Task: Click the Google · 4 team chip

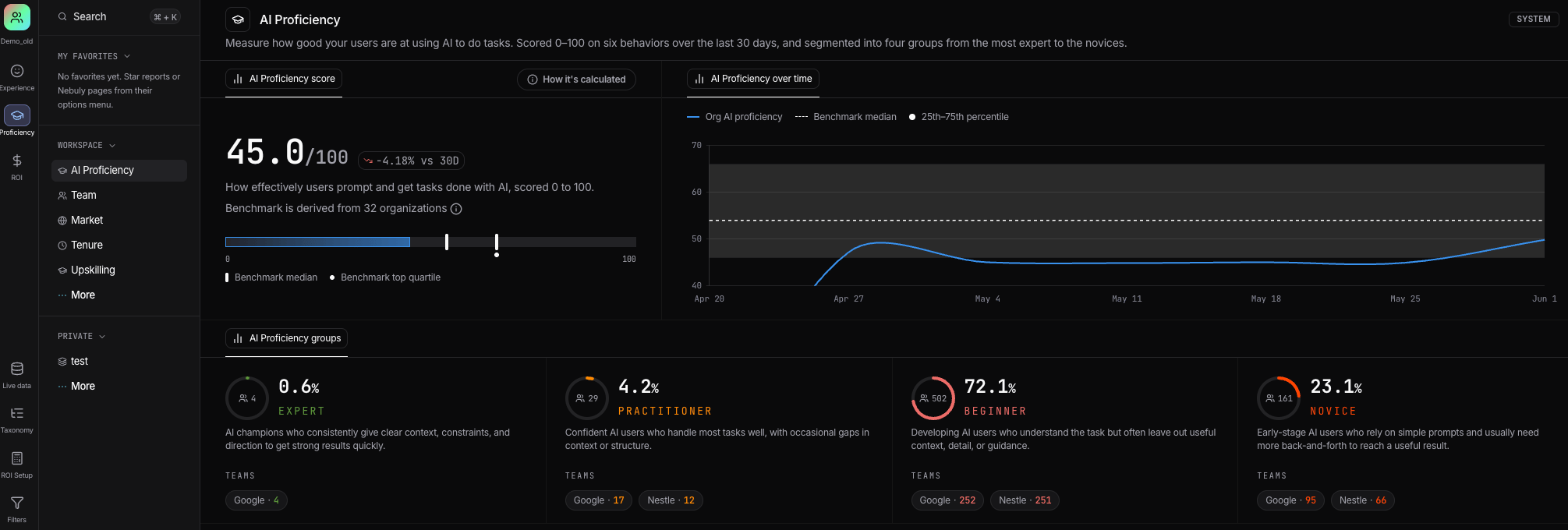Action: pos(257,500)
